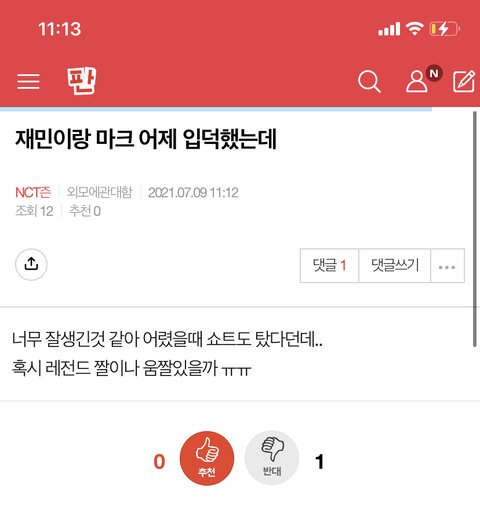Tap the dislike count number 1
Image resolution: width=480 pixels, height=528 pixels.
319,462
